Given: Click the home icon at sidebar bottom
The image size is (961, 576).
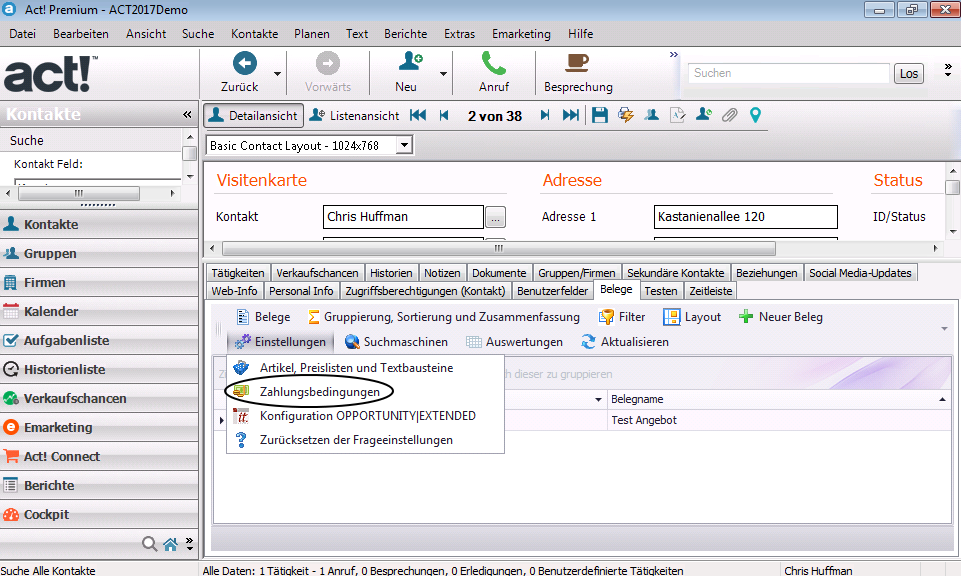Looking at the screenshot, I should 170,544.
